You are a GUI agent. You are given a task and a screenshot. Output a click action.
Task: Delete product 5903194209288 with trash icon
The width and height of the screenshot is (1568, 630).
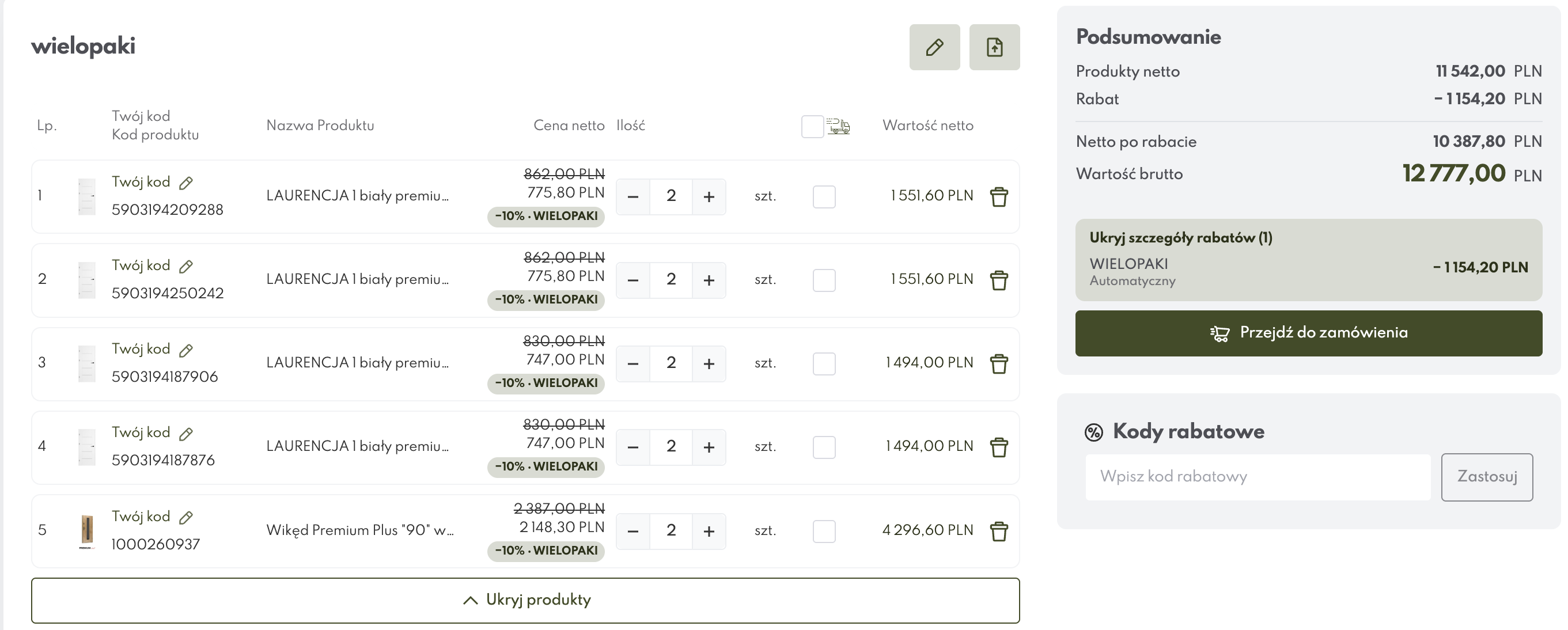pyautogui.click(x=998, y=196)
